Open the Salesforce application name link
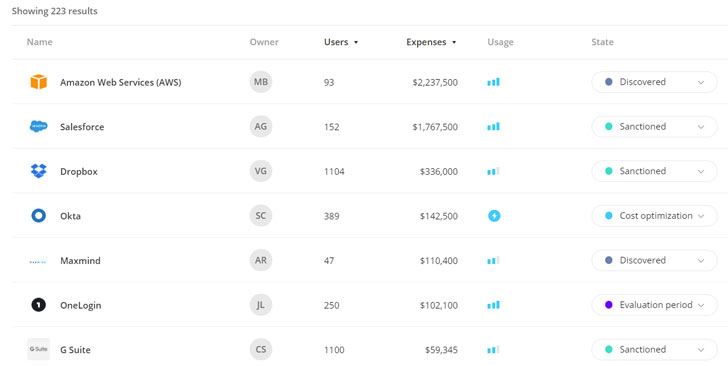 (82, 127)
